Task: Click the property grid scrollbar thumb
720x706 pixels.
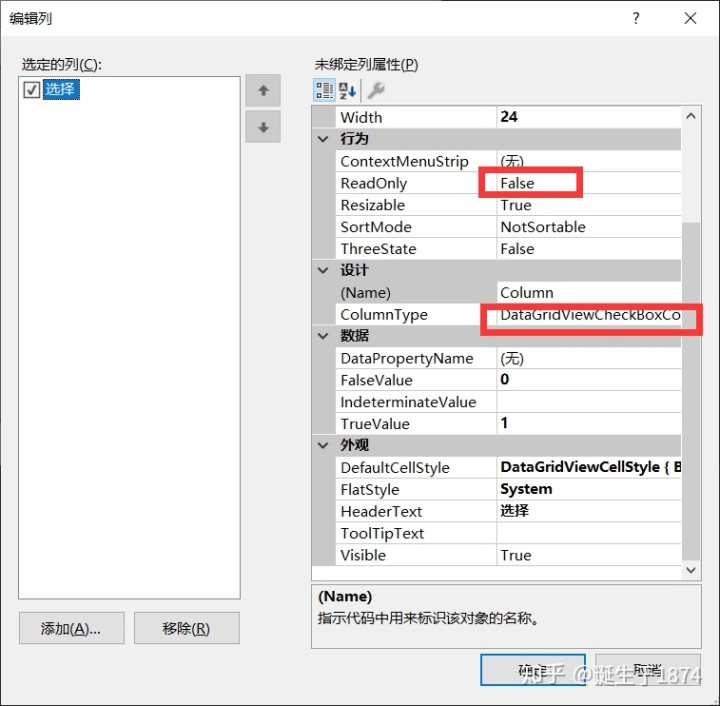Action: tap(691, 391)
